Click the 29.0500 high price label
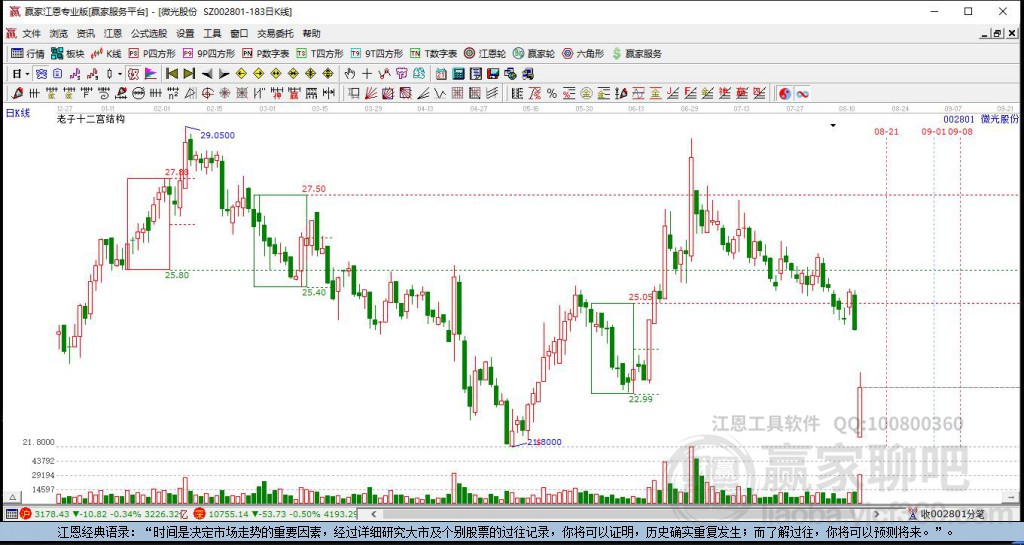Image resolution: width=1024 pixels, height=545 pixels. tap(217, 135)
